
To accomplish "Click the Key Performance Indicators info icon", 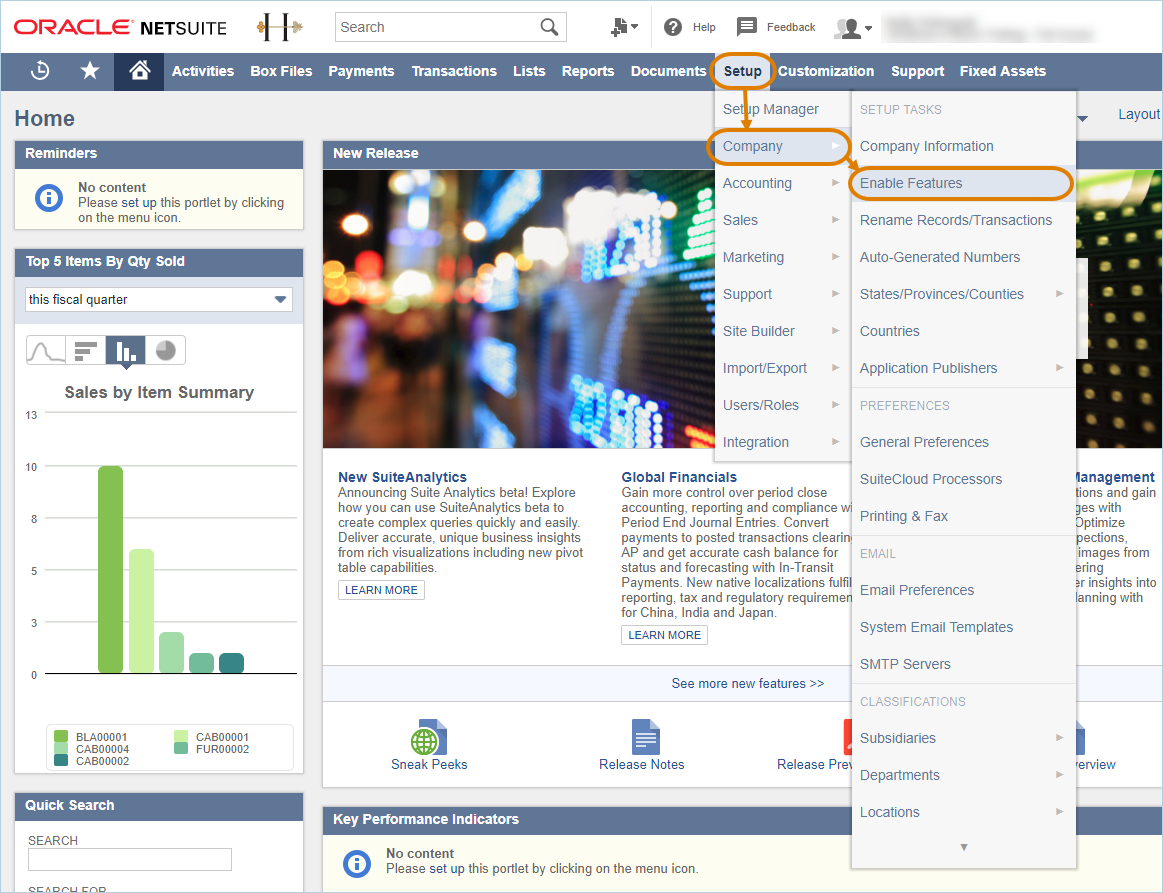I will (357, 864).
